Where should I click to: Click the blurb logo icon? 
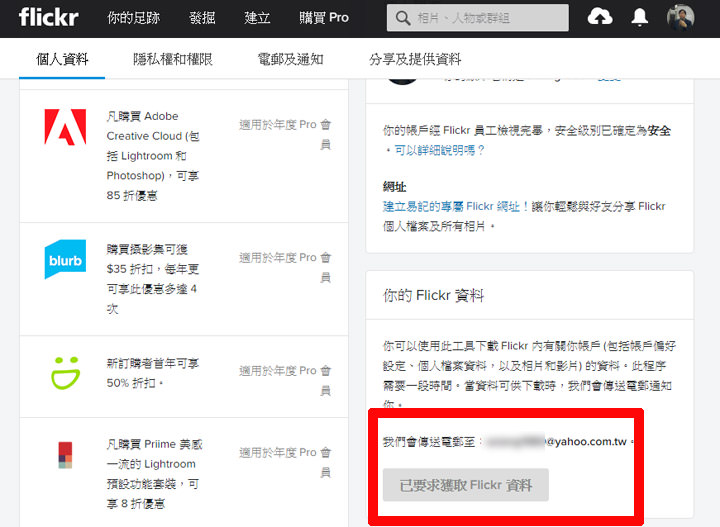pyautogui.click(x=65, y=259)
